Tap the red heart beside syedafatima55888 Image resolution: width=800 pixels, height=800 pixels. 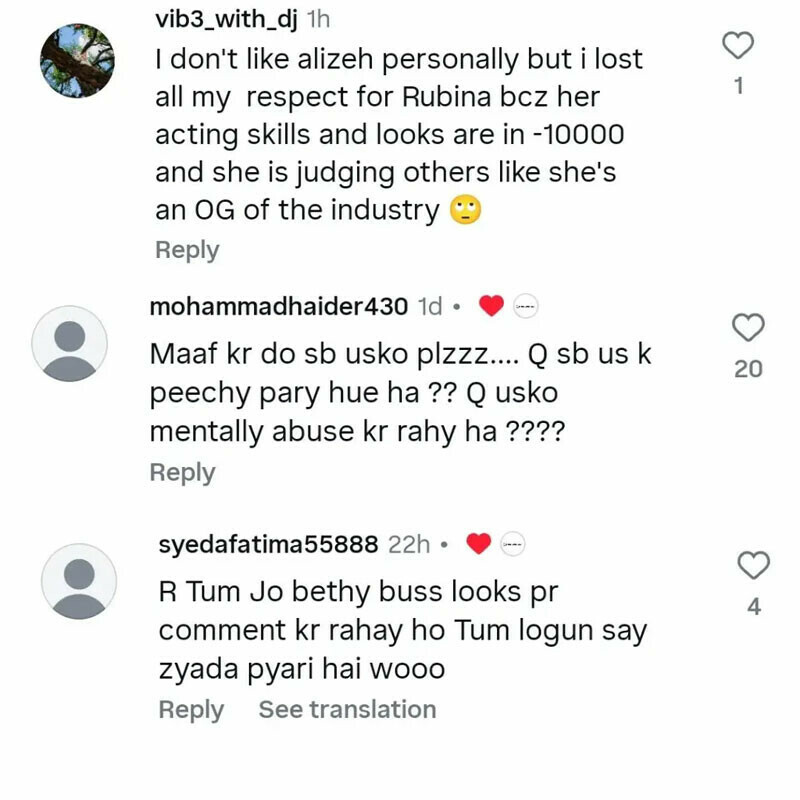[479, 545]
